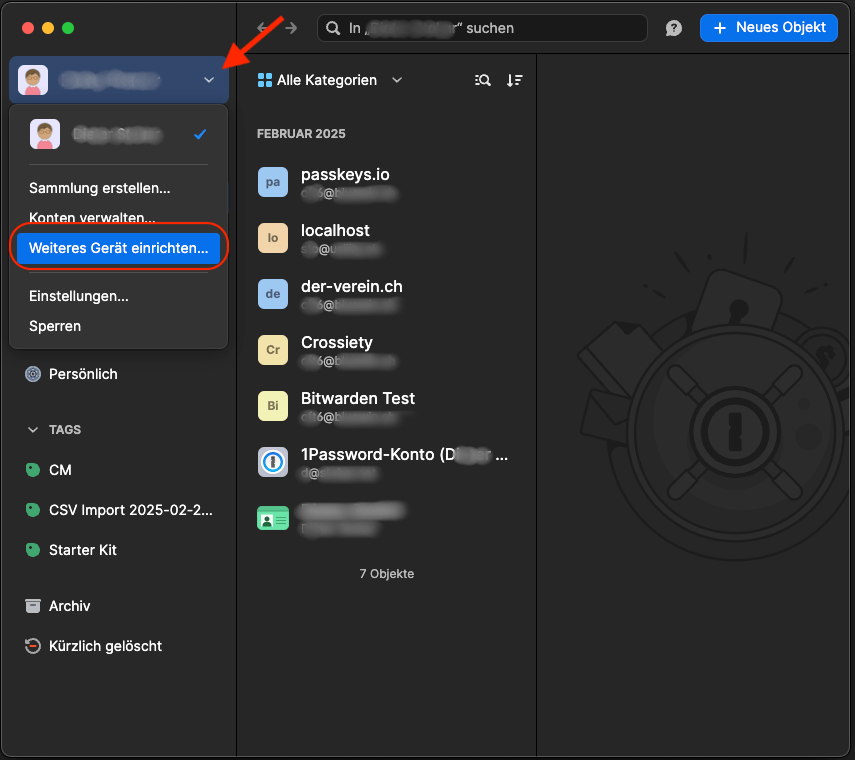855x760 pixels.
Task: Click the Bitwarden Test 'Bi' icon
Action: pyautogui.click(x=273, y=406)
